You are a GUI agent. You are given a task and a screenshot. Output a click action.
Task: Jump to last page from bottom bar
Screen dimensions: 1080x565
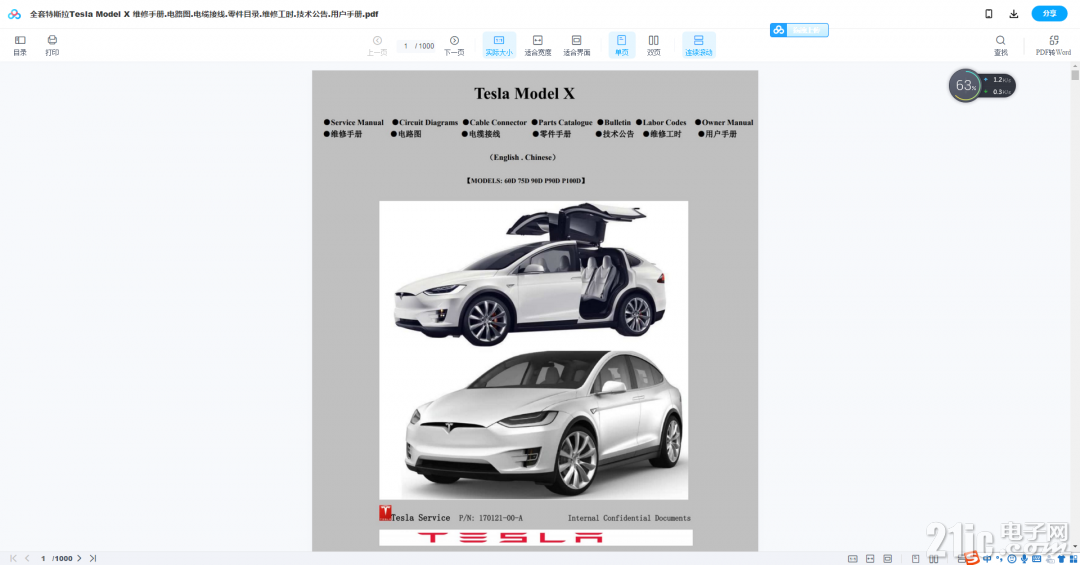tap(93, 558)
